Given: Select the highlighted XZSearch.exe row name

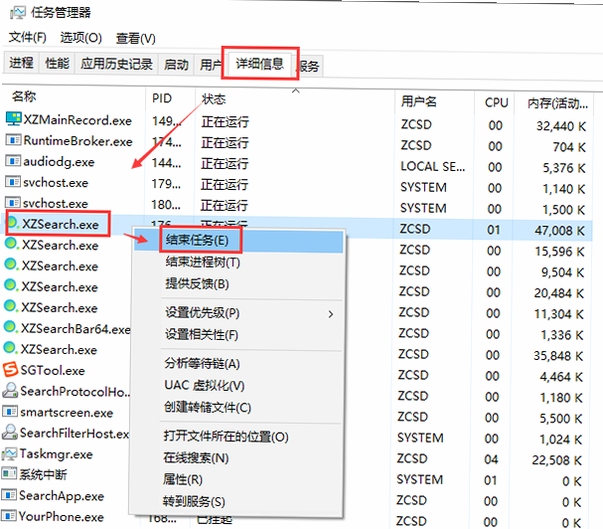Looking at the screenshot, I should [x=60, y=224].
